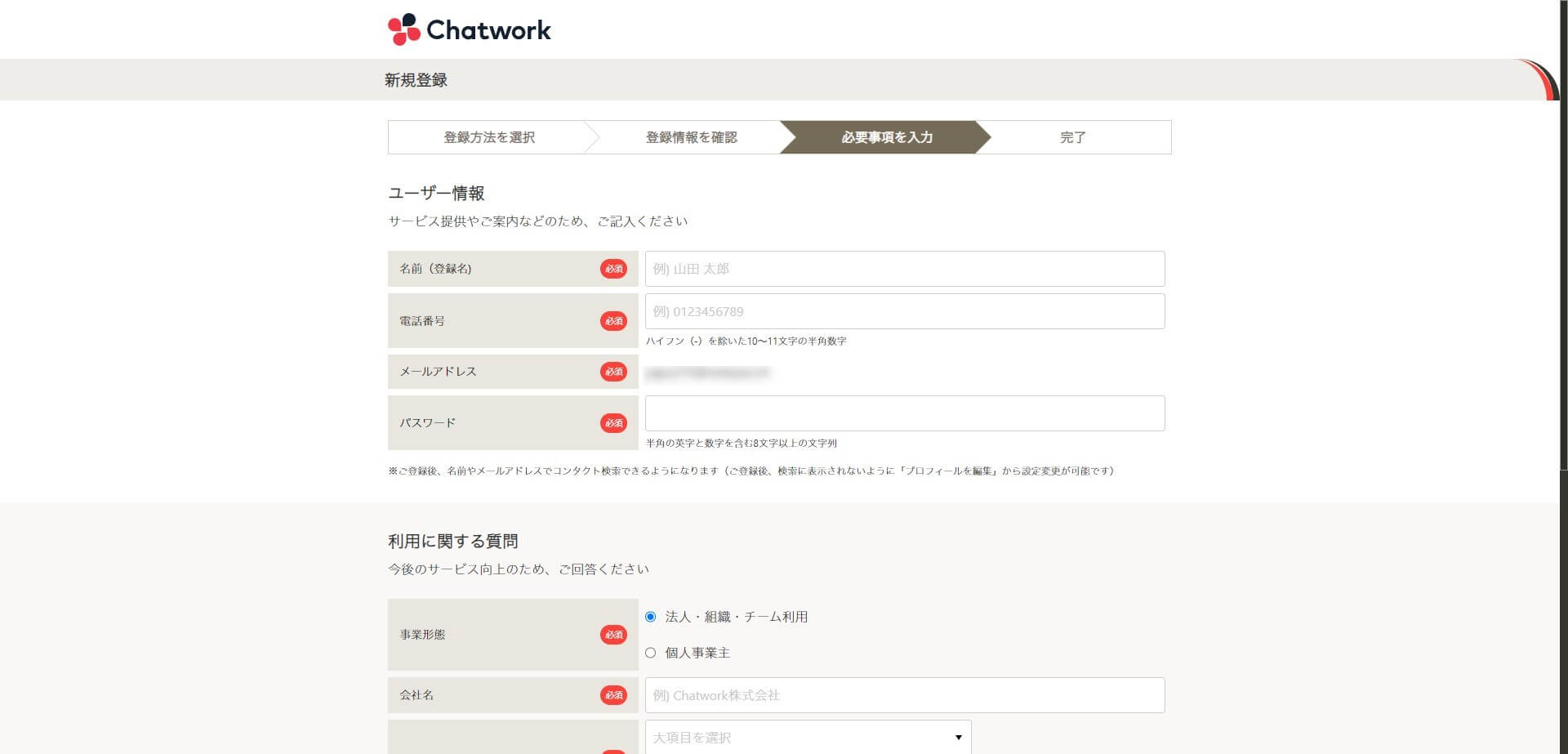
Task: Go to the 登録情報を確認 step
Action: point(691,137)
